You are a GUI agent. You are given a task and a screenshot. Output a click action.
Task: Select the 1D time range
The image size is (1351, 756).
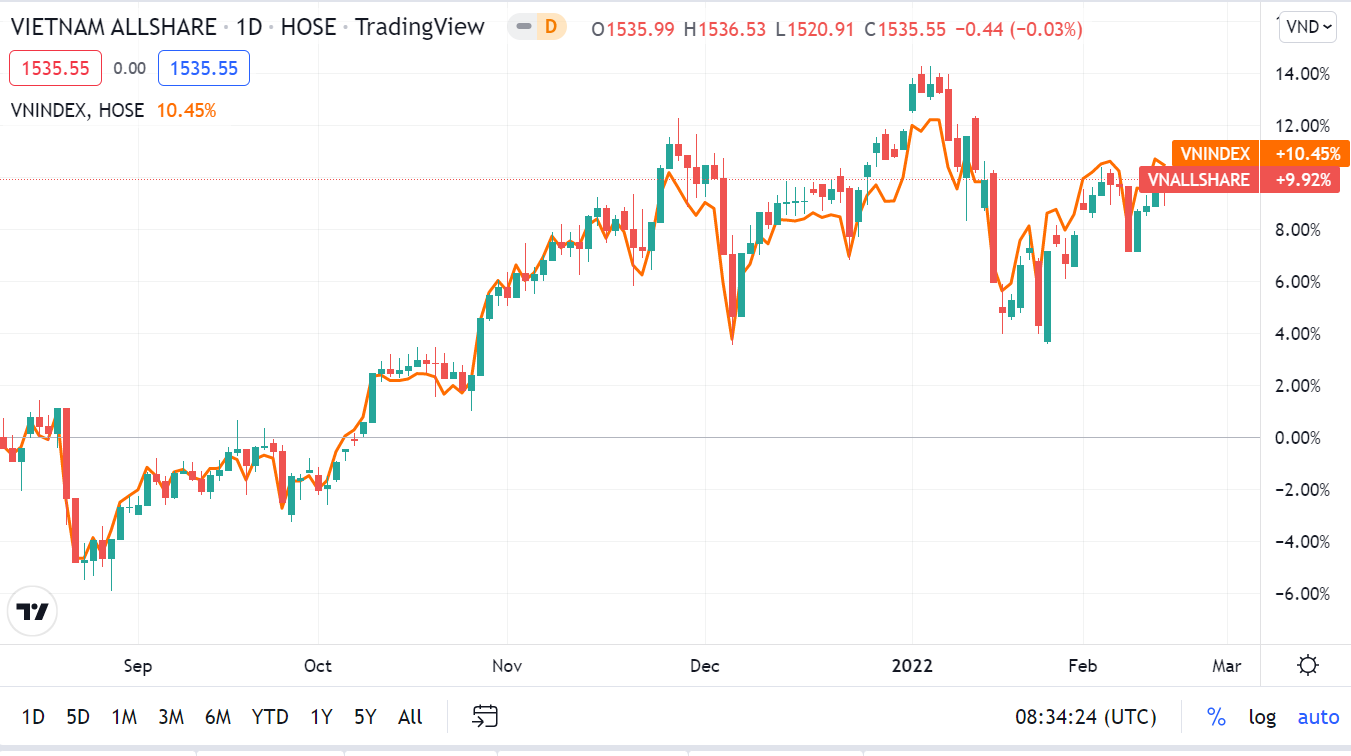34,716
